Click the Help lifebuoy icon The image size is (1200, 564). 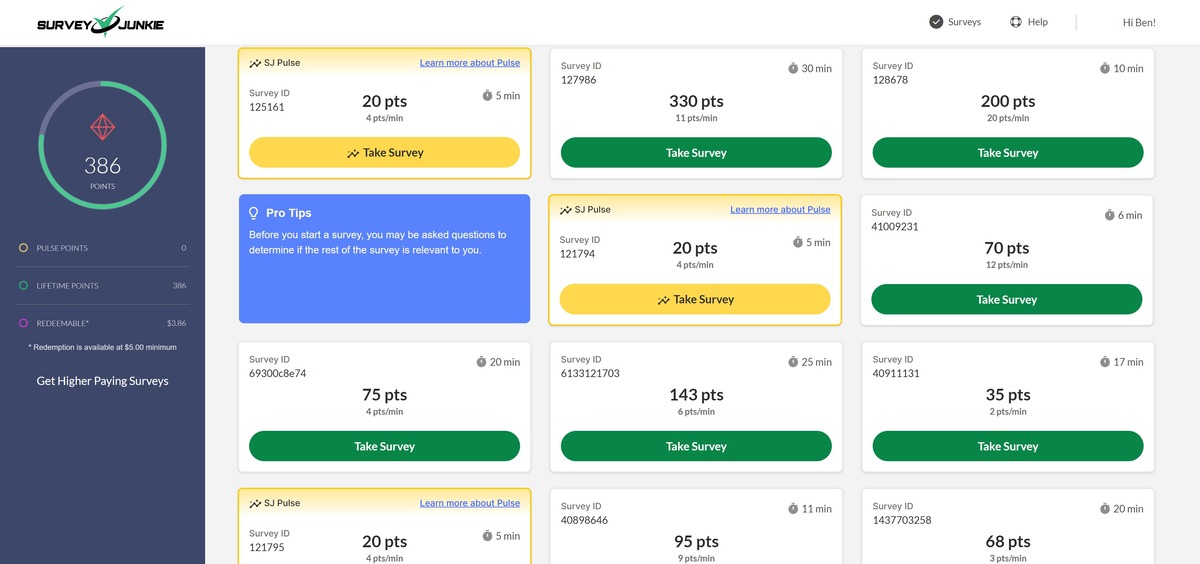(1016, 22)
